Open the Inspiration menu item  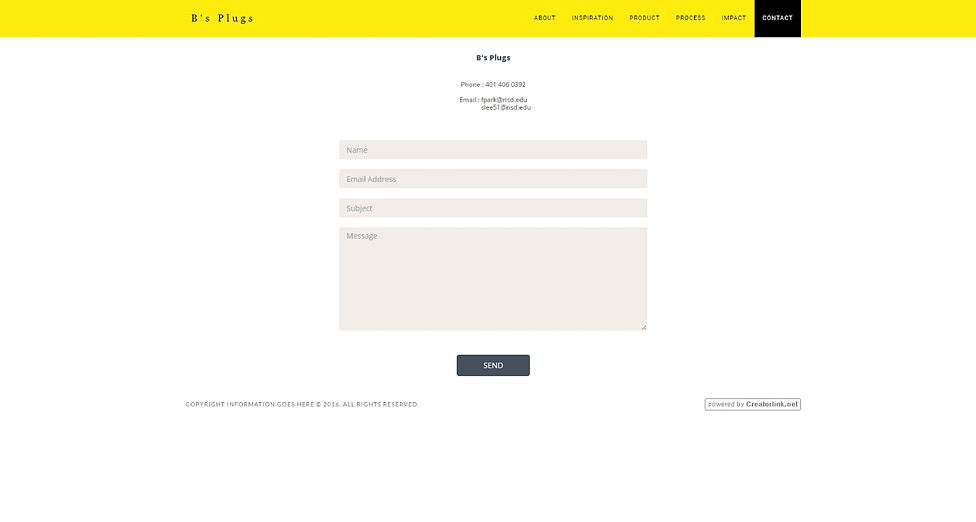pos(593,18)
